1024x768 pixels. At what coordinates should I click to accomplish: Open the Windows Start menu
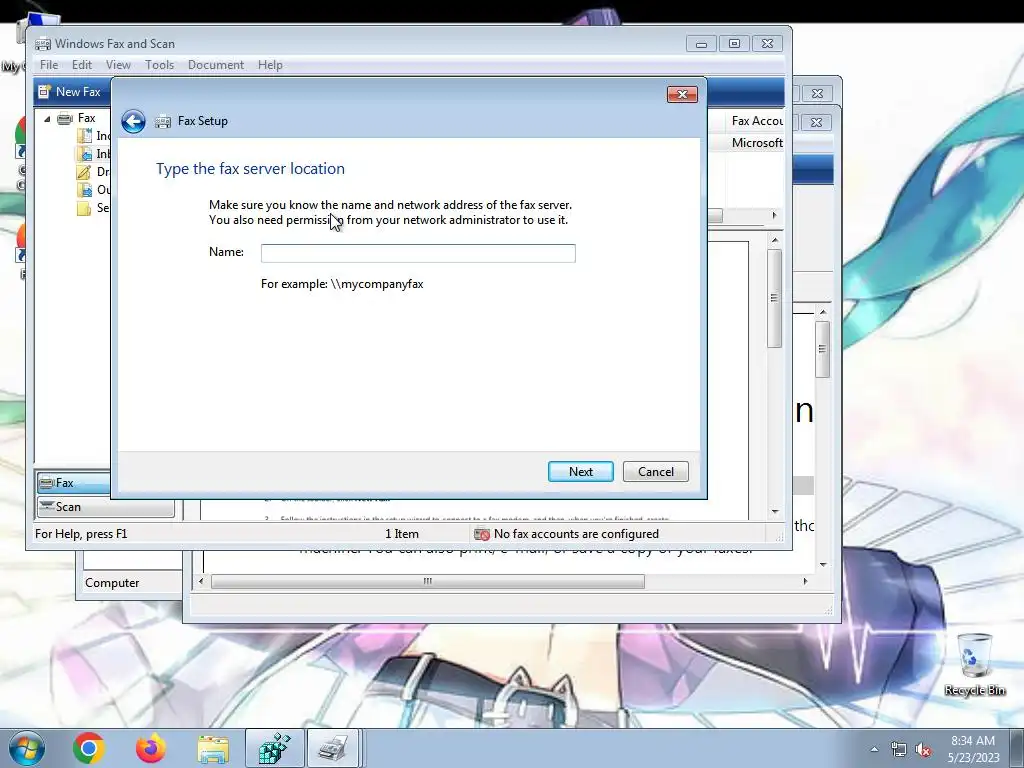pyautogui.click(x=26, y=748)
